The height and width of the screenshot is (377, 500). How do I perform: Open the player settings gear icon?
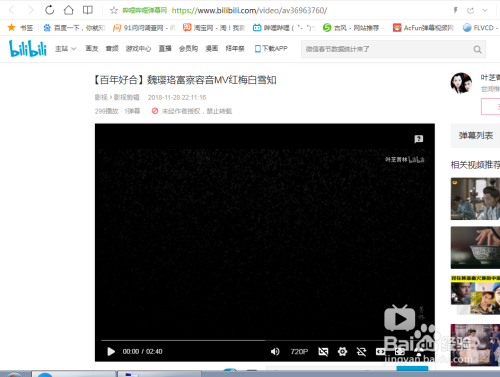tap(342, 351)
